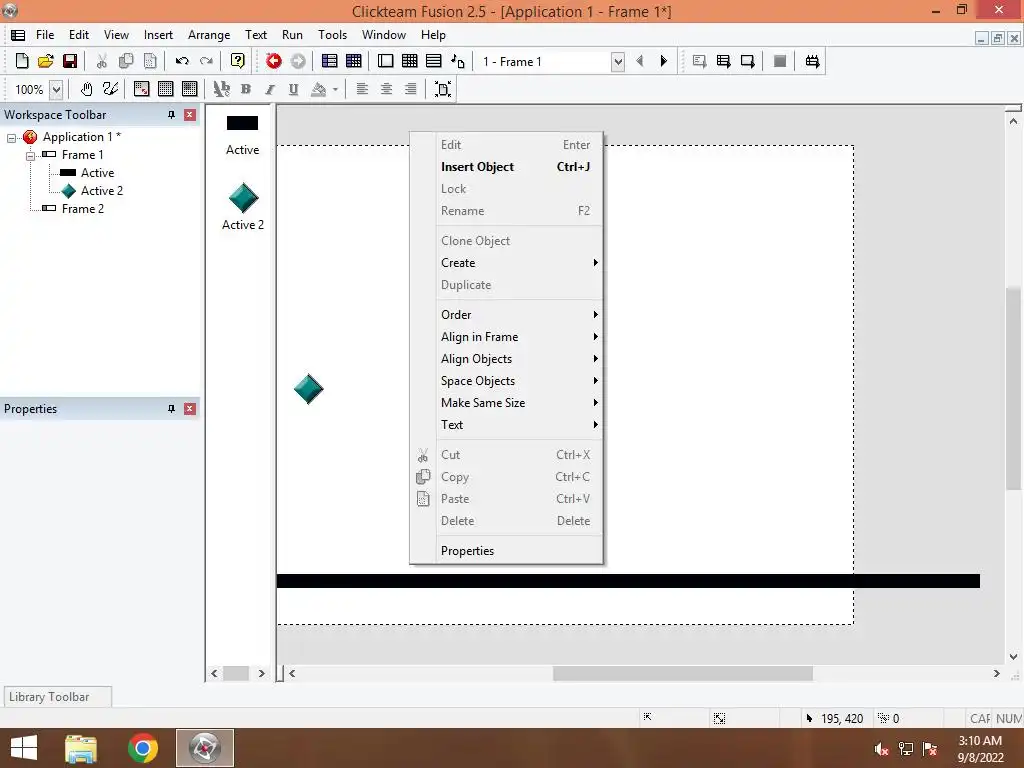Open the Tools menu
This screenshot has height=768, width=1024.
(332, 35)
